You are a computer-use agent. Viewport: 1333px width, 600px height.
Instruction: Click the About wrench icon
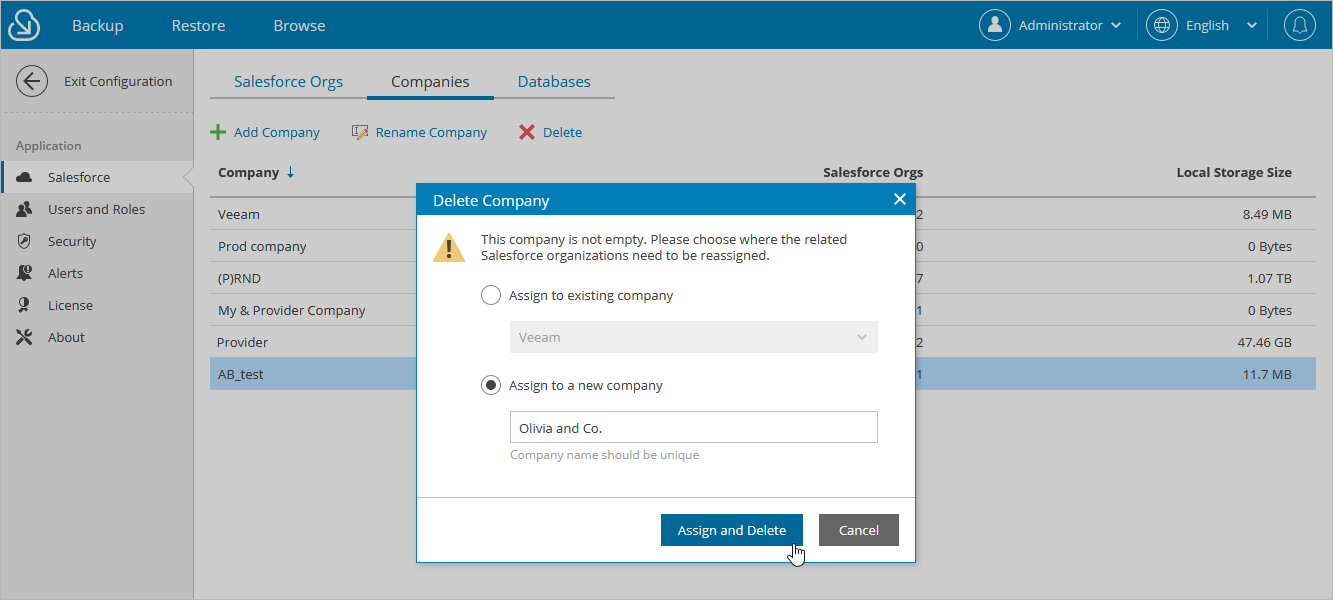click(25, 337)
